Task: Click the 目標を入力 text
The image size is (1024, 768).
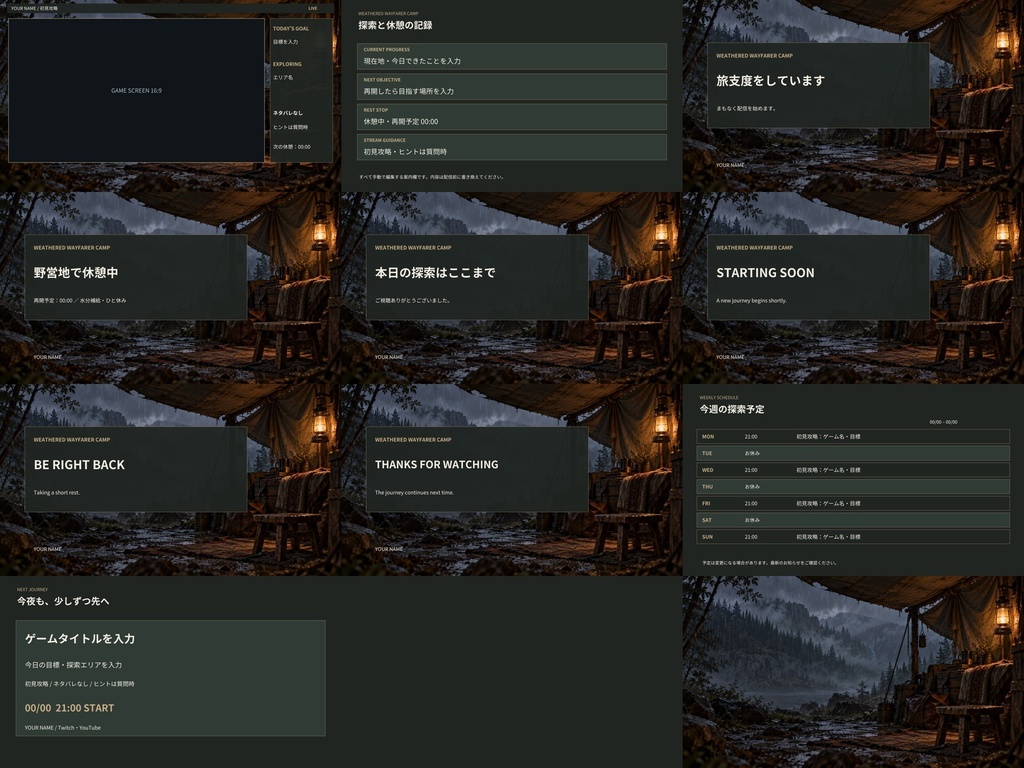Action: click(x=285, y=42)
